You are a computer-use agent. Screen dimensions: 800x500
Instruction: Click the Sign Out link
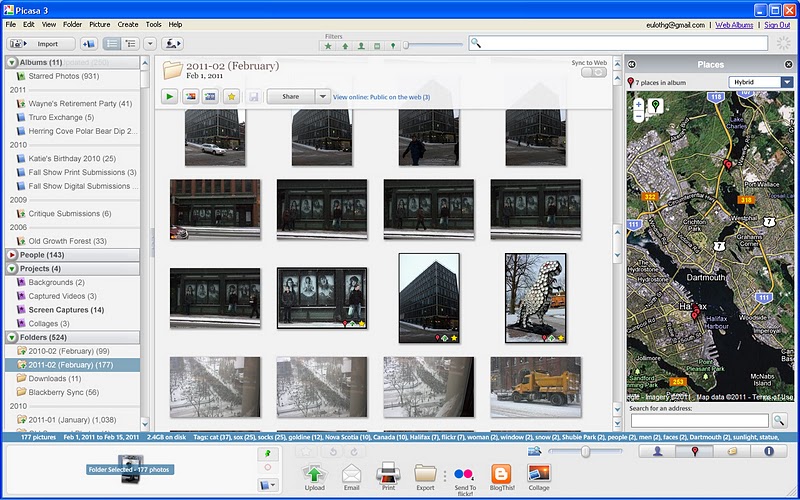(777, 25)
